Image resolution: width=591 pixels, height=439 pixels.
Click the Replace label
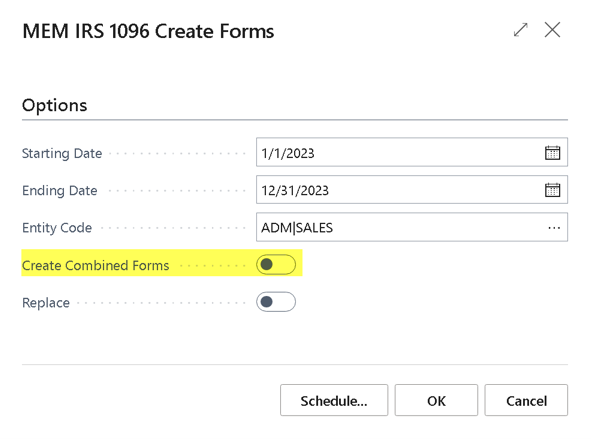(x=46, y=303)
